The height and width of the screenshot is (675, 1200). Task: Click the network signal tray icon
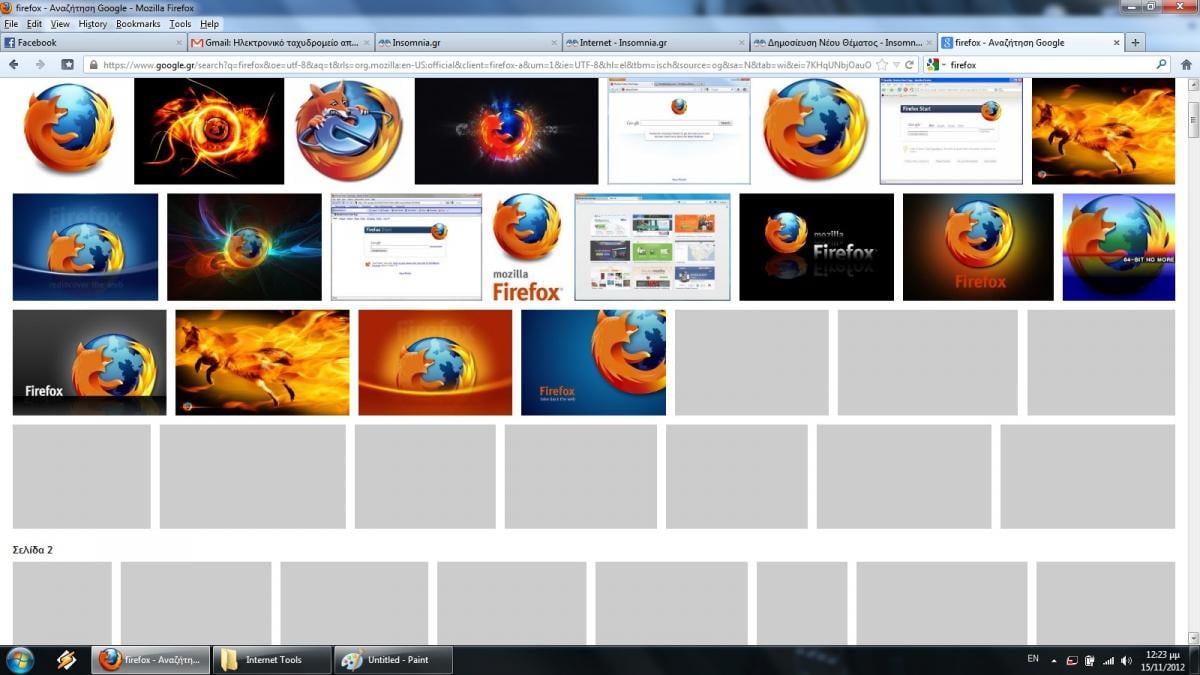click(x=1108, y=661)
